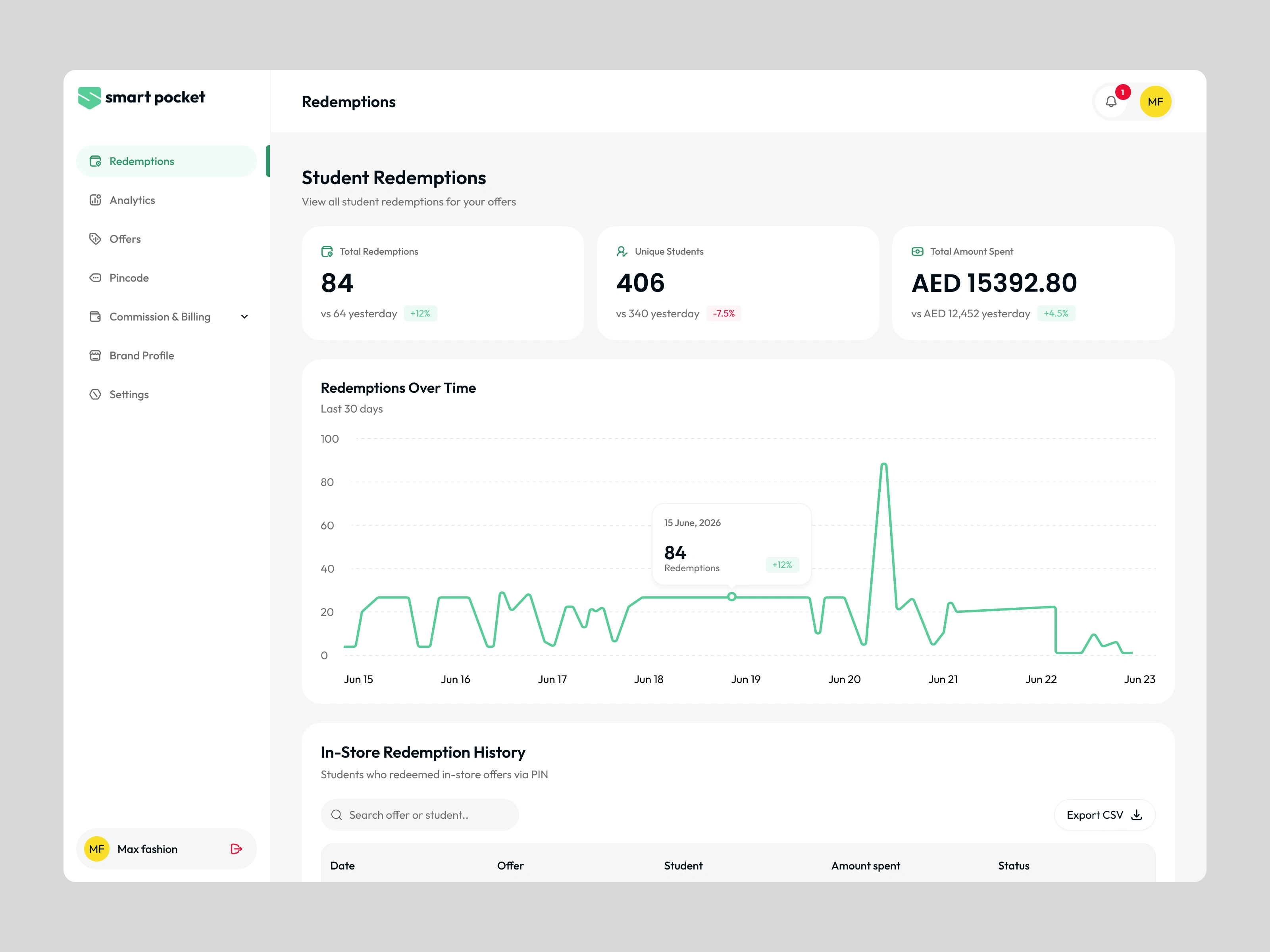Viewport: 1270px width, 952px height.
Task: Click the smart pocket logo
Action: [x=141, y=98]
